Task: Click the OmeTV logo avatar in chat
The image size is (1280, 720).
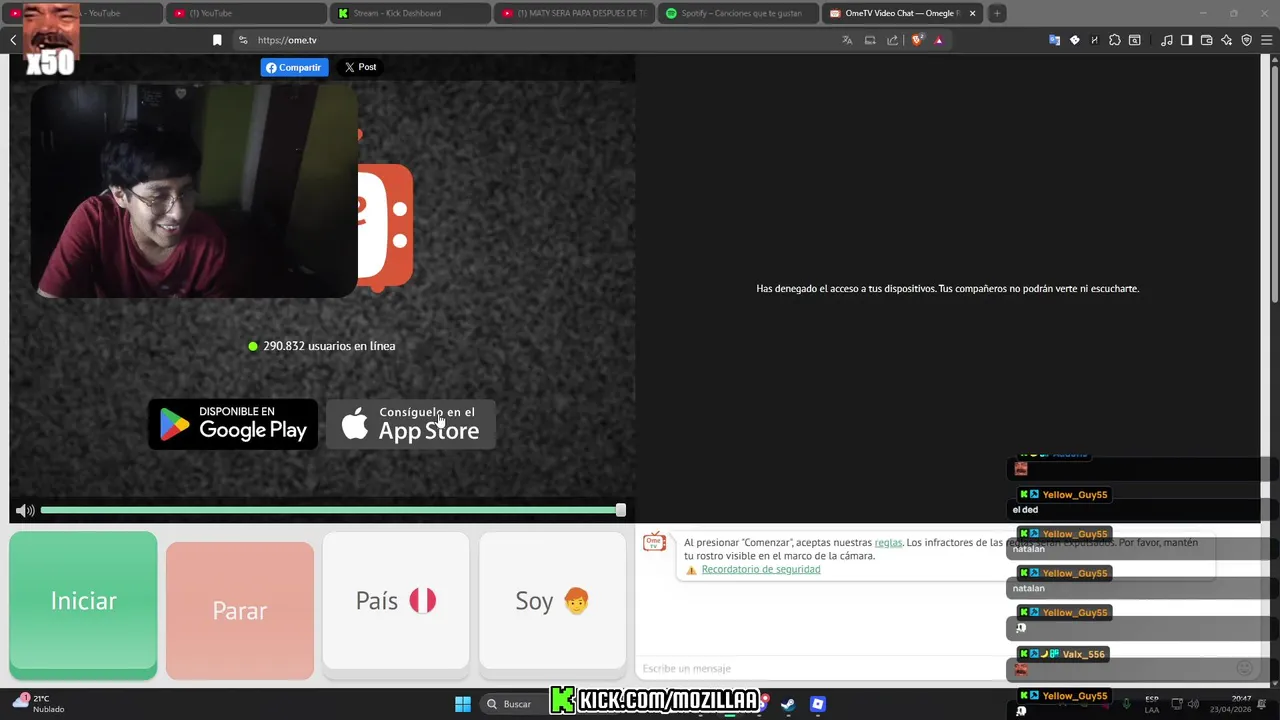Action: click(x=654, y=542)
